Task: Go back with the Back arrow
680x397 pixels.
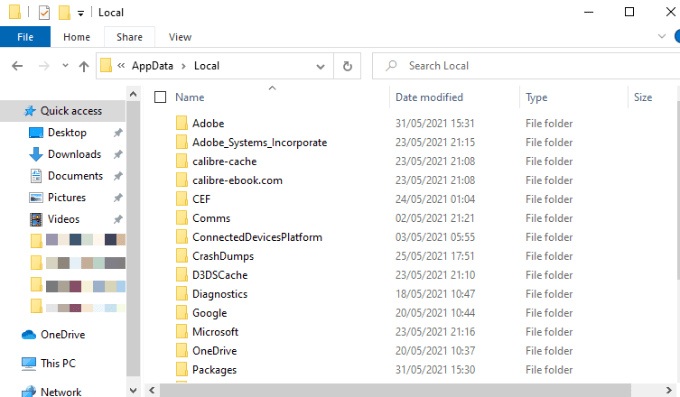Action: point(17,66)
